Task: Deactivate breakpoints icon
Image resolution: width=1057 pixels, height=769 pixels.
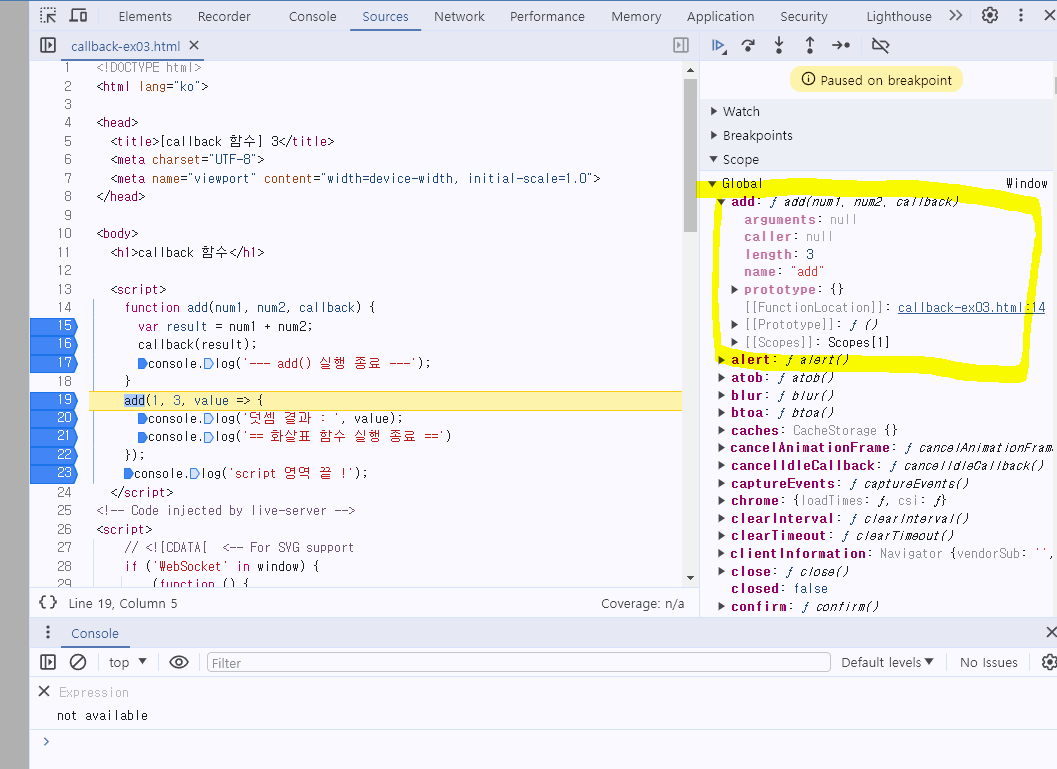Action: [880, 45]
